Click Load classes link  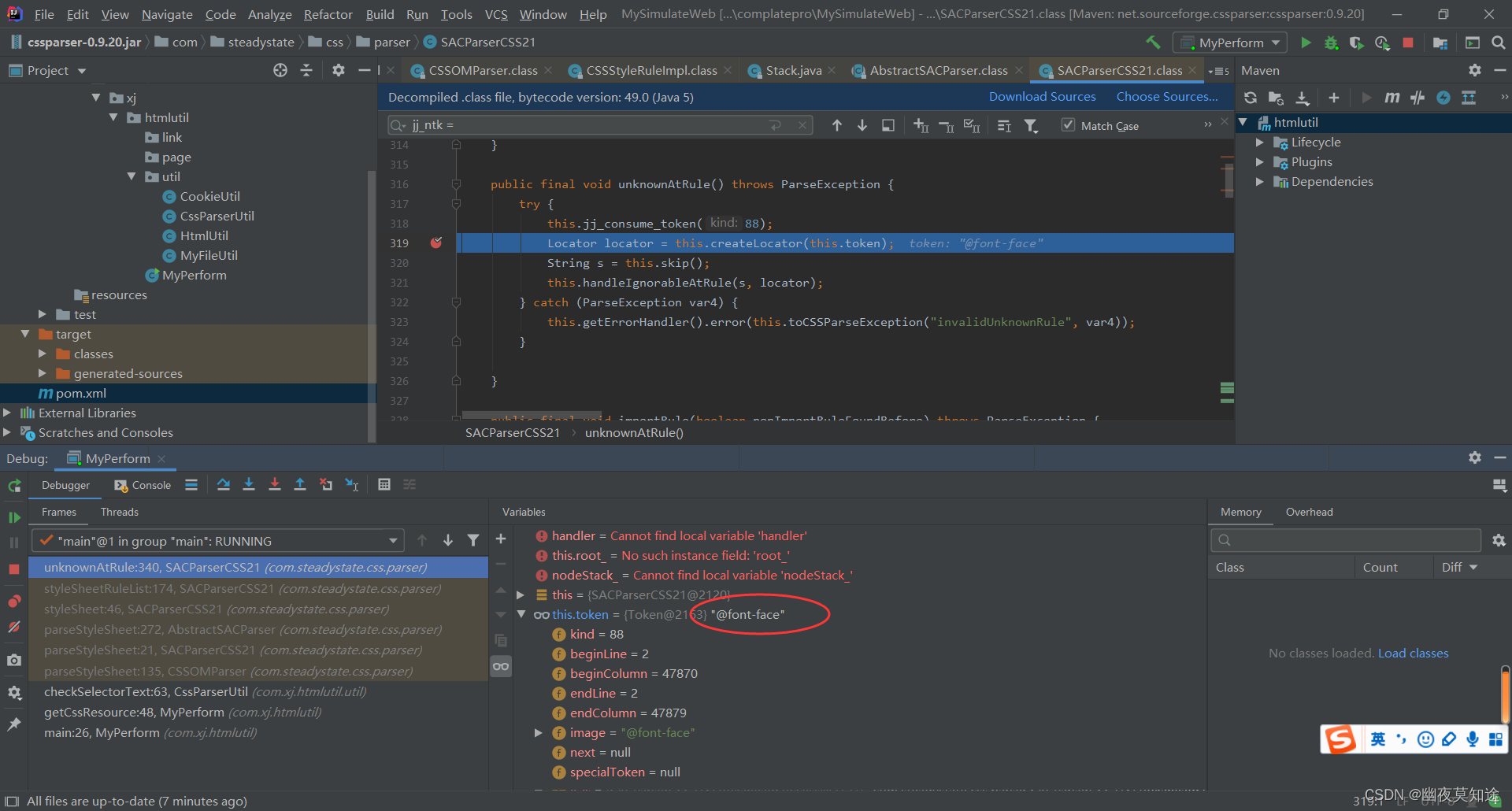pos(1413,653)
